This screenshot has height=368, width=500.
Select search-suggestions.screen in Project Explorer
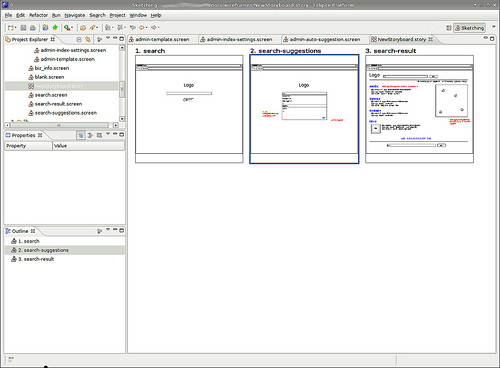(x=63, y=113)
